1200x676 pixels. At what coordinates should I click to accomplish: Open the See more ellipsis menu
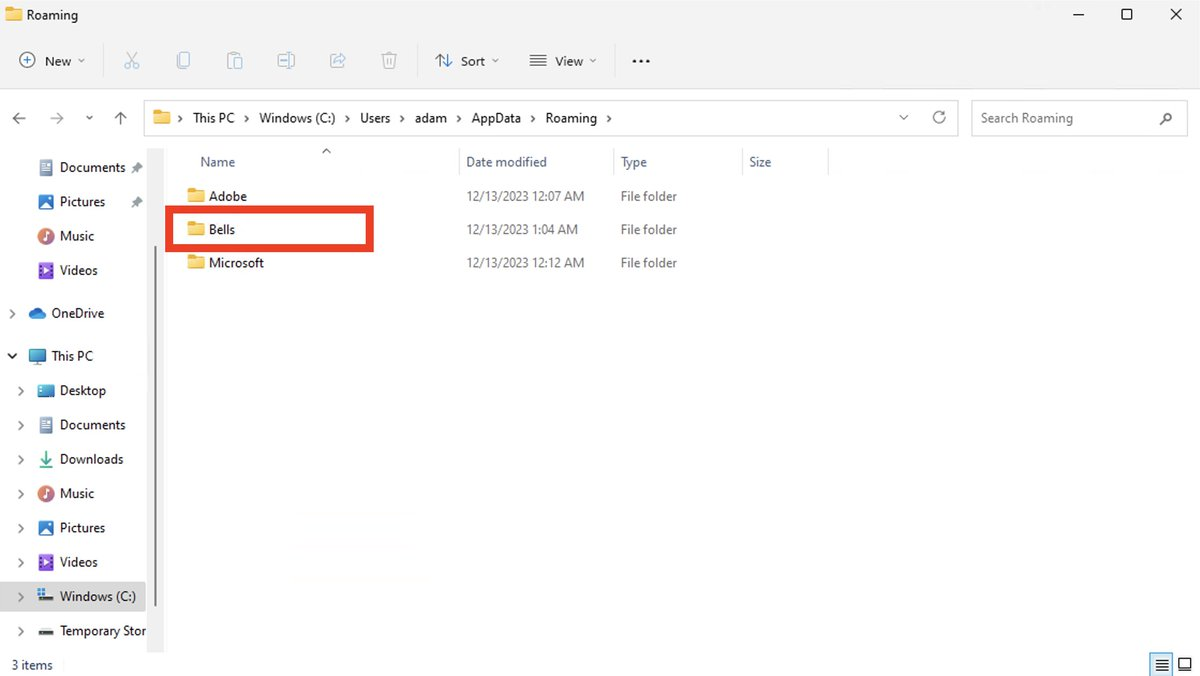point(641,61)
